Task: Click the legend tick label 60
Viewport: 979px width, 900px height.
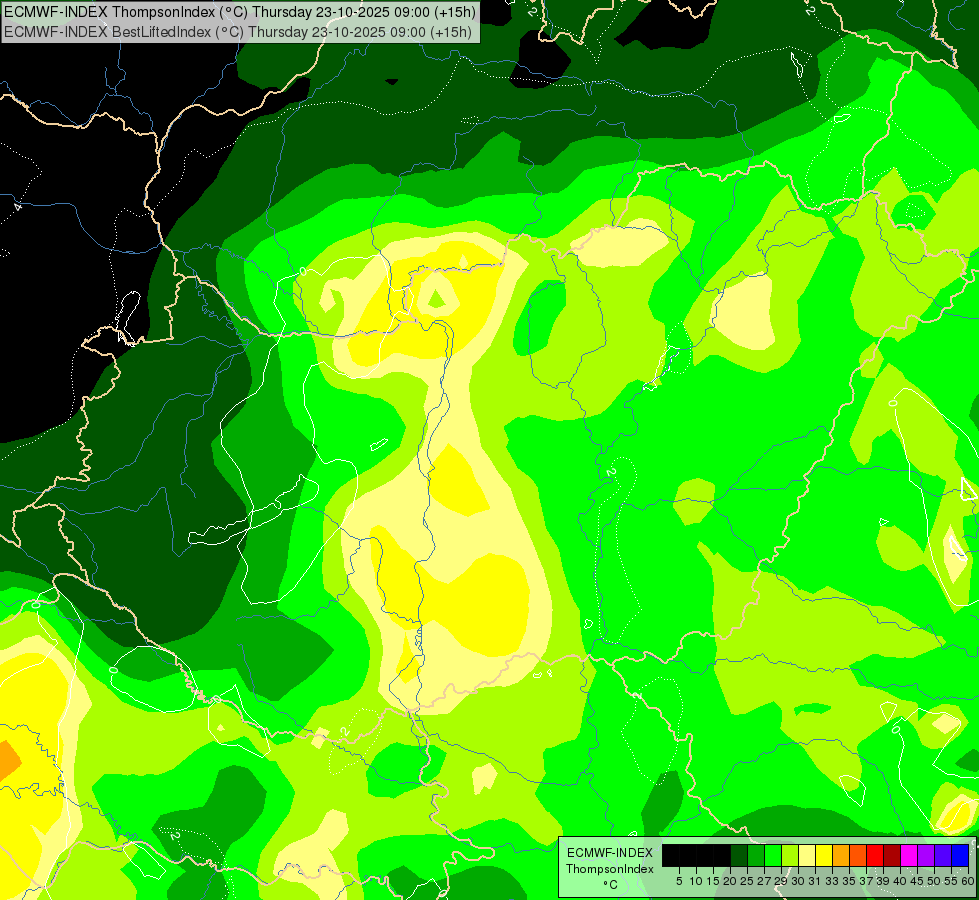Action: pos(968,881)
